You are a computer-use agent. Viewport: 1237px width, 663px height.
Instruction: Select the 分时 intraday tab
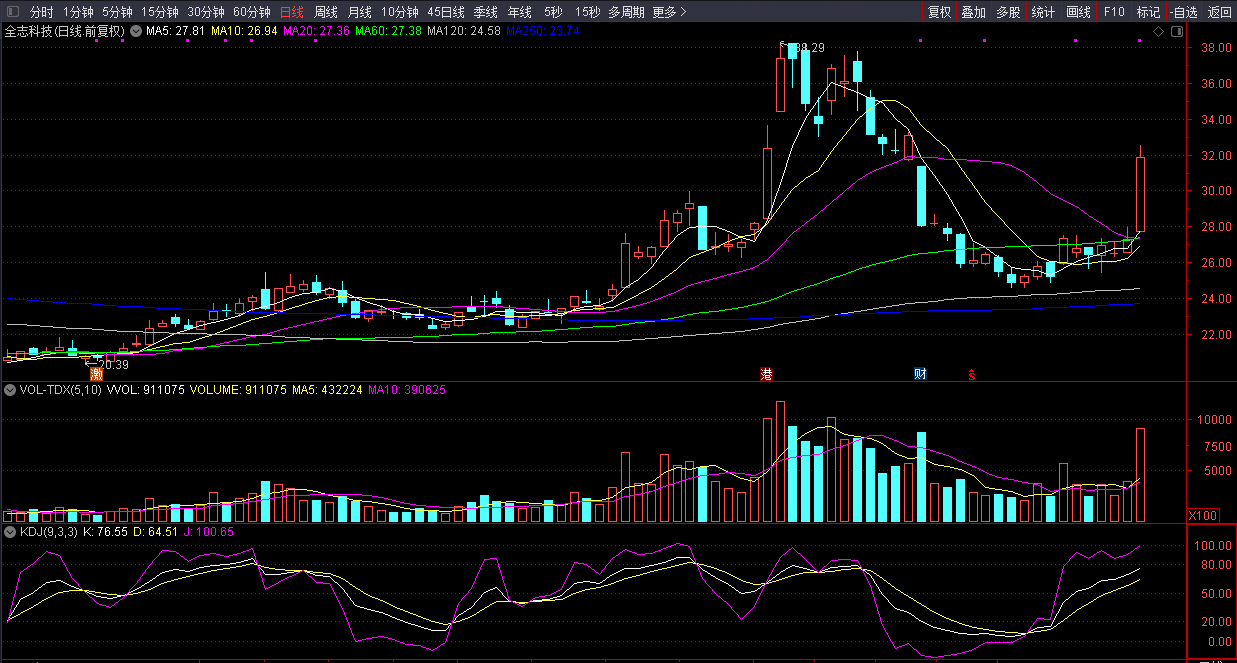tap(41, 13)
